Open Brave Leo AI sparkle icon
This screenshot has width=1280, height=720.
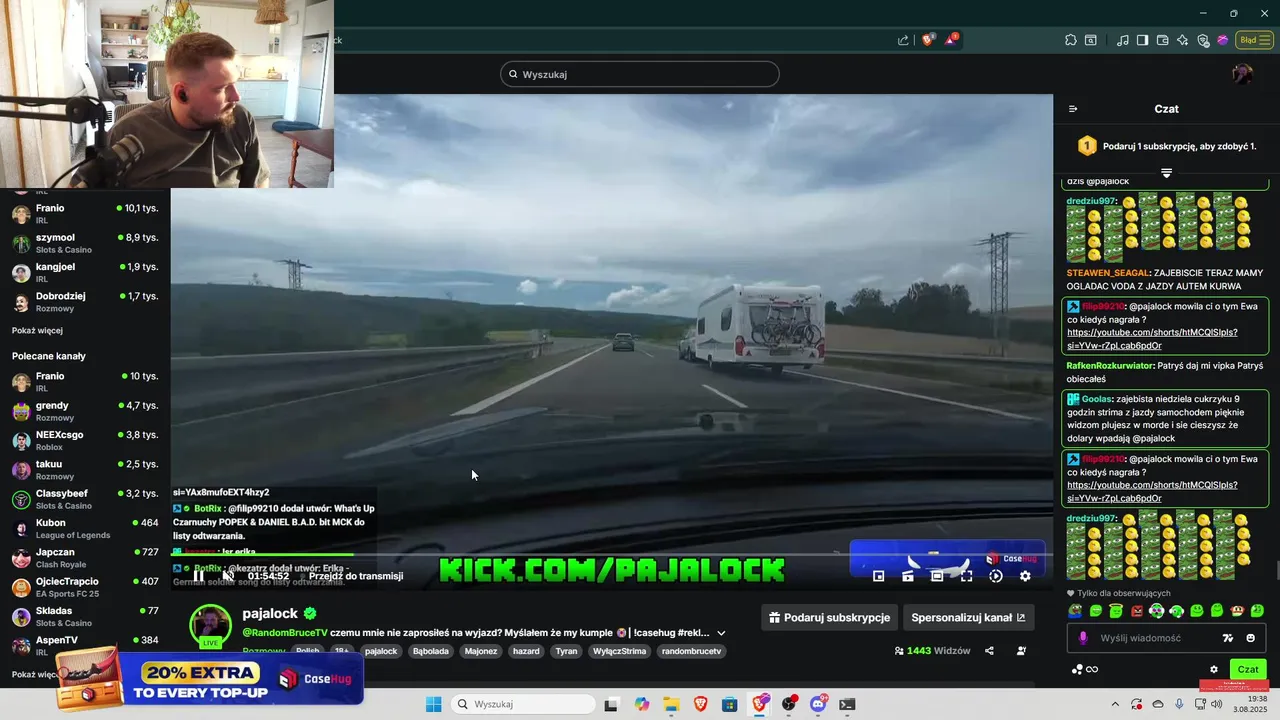click(1182, 40)
